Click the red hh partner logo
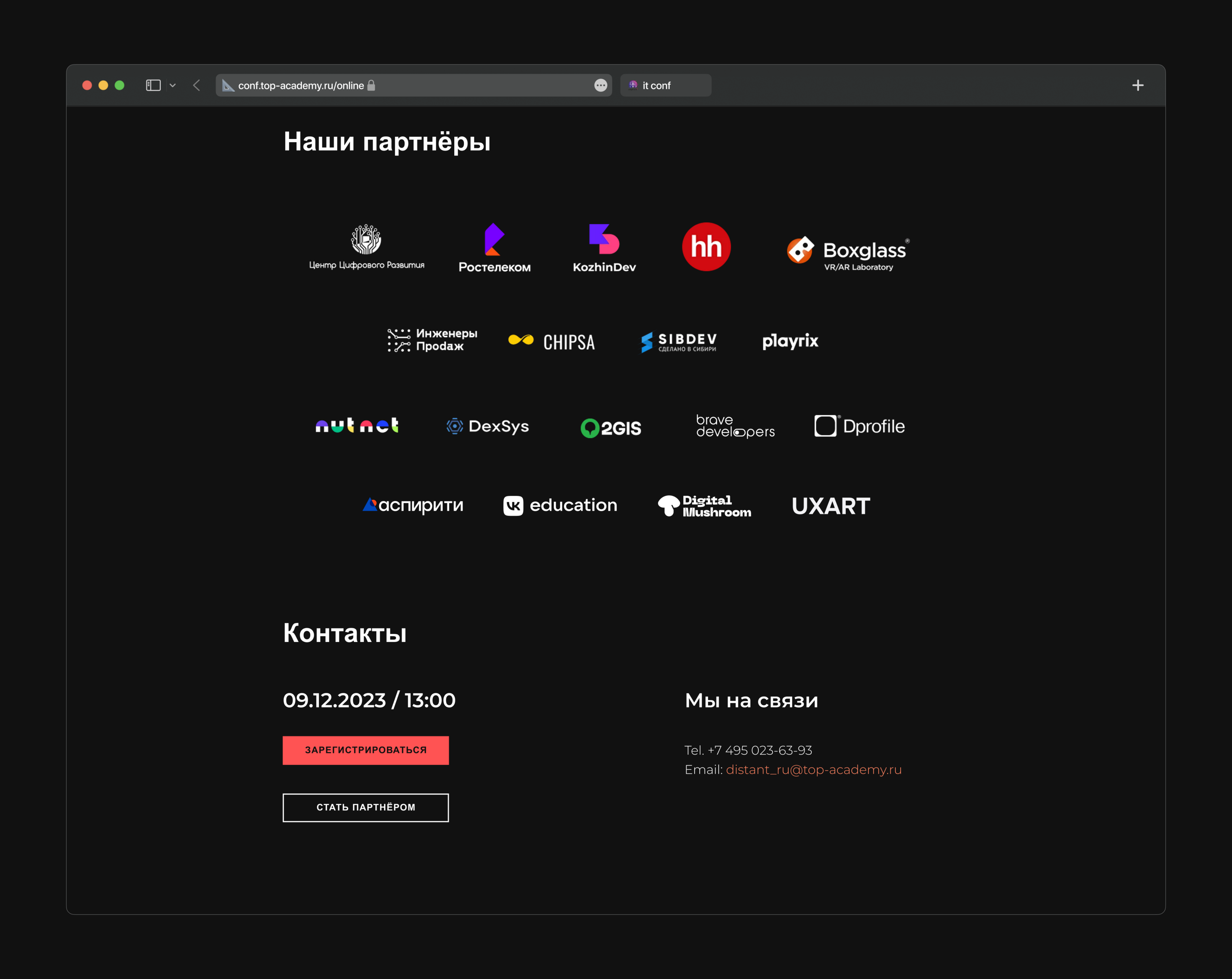 706,247
